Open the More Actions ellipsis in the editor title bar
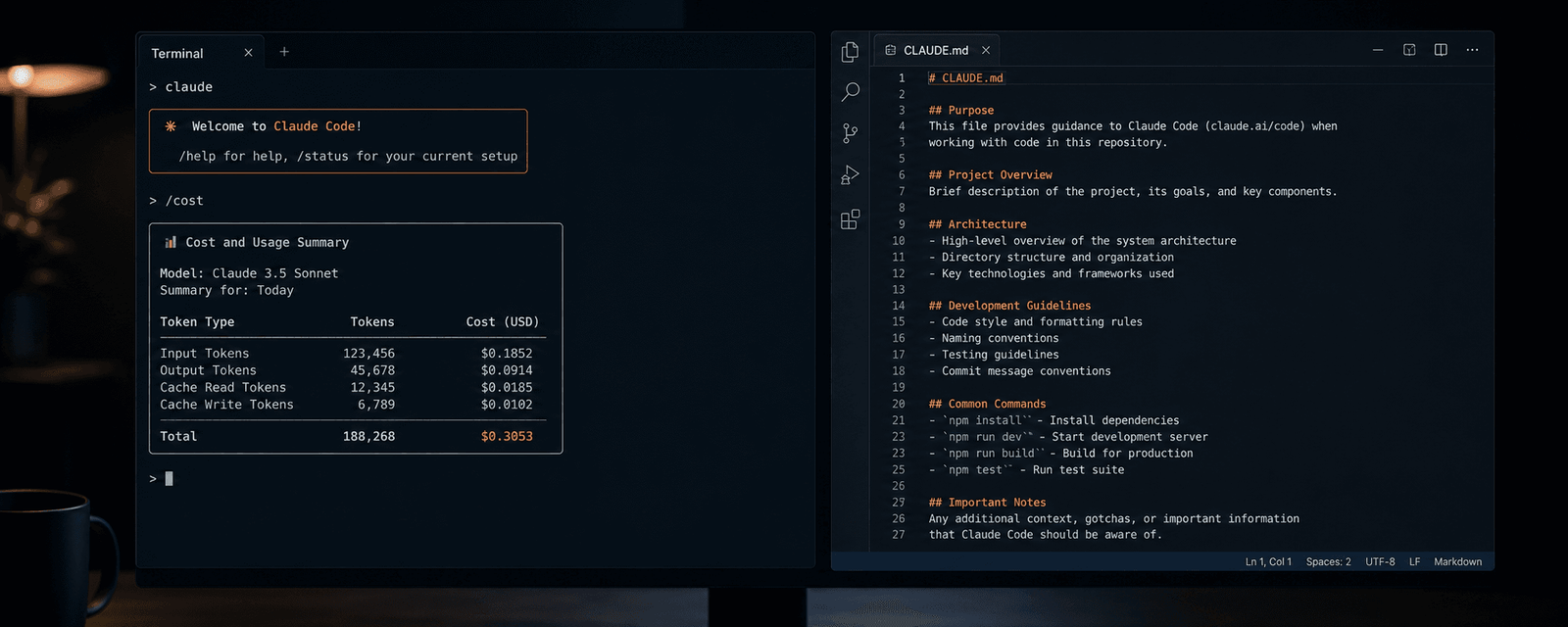 (x=1472, y=50)
